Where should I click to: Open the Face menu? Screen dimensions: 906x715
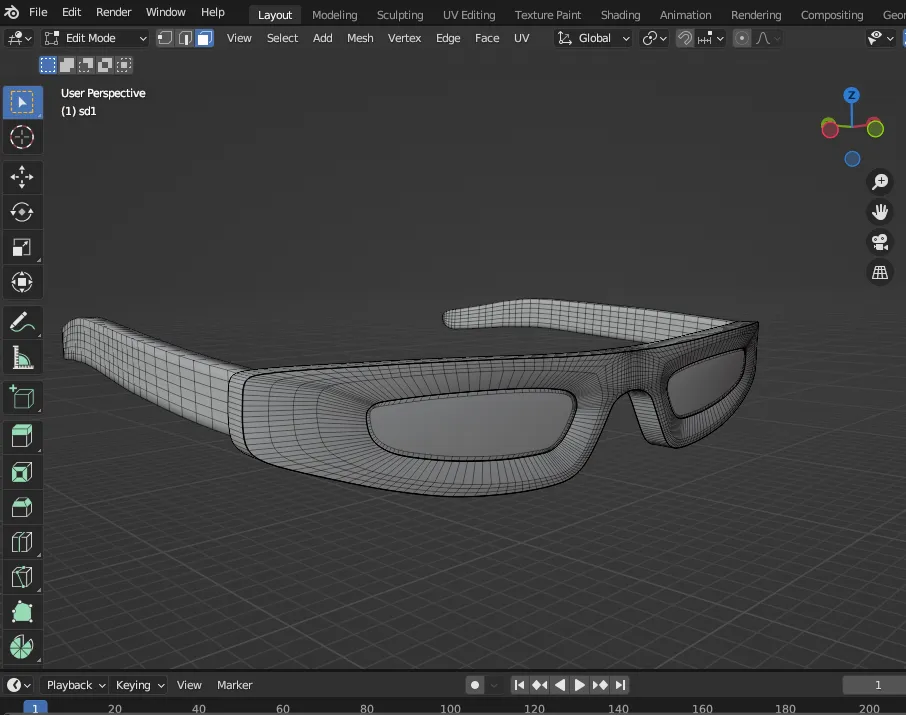(x=487, y=38)
